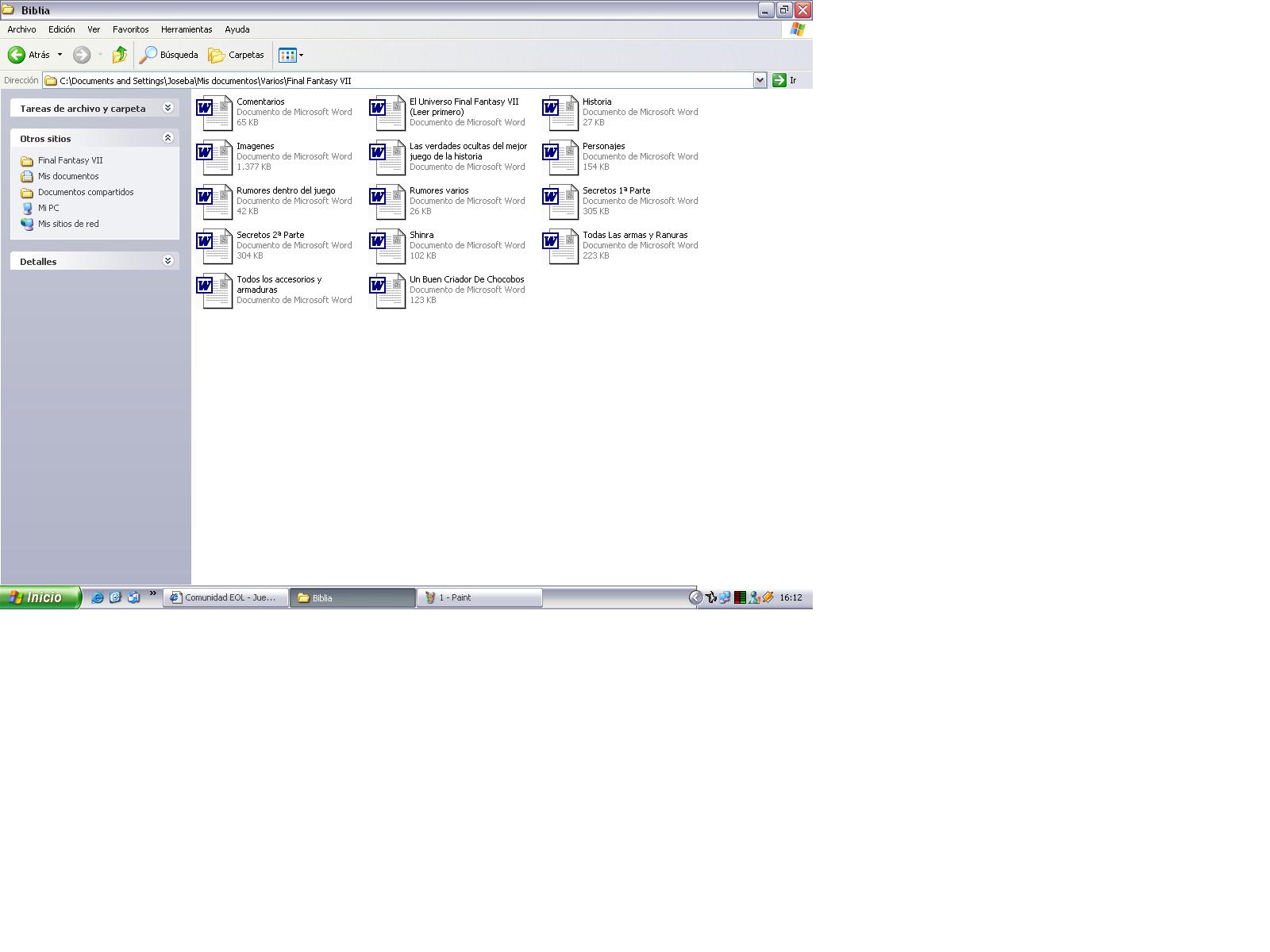Open Mi PC link
Viewport: 1270px width, 952px height.
pyautogui.click(x=48, y=208)
